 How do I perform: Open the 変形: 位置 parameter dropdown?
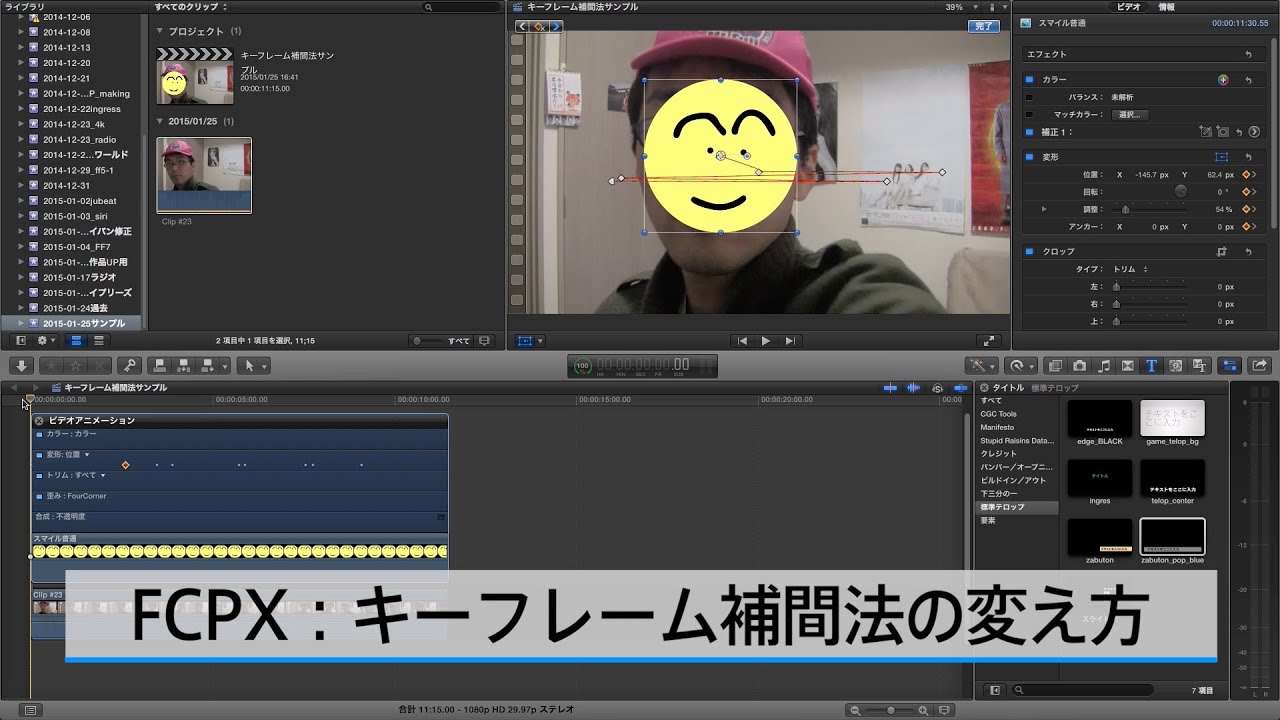87,455
